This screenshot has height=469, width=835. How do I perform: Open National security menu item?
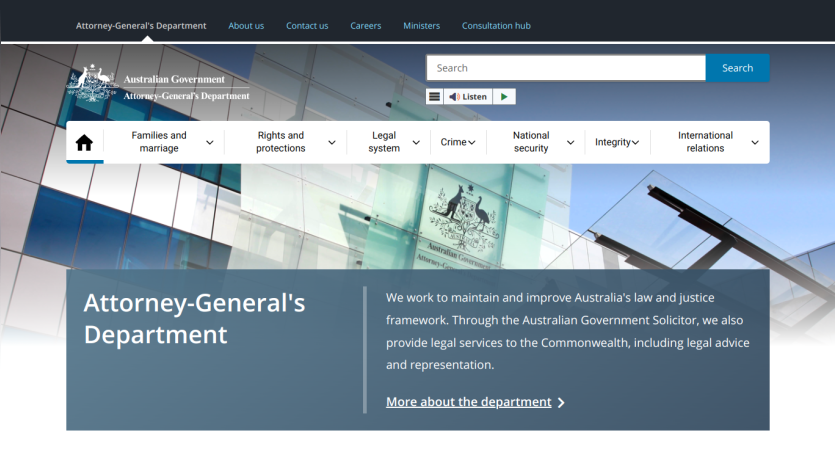pos(531,142)
